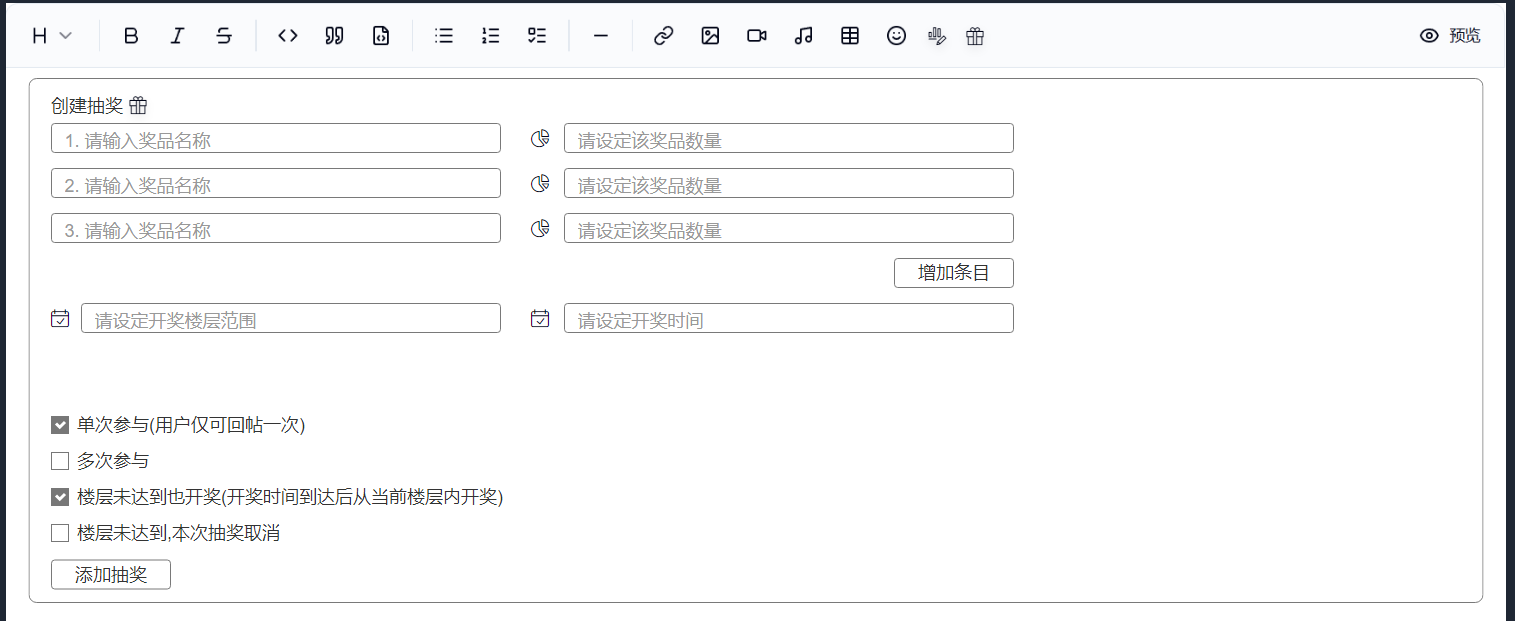The image size is (1515, 621).
Task: Enable the 多次参与 checkbox
Action: pos(60,461)
